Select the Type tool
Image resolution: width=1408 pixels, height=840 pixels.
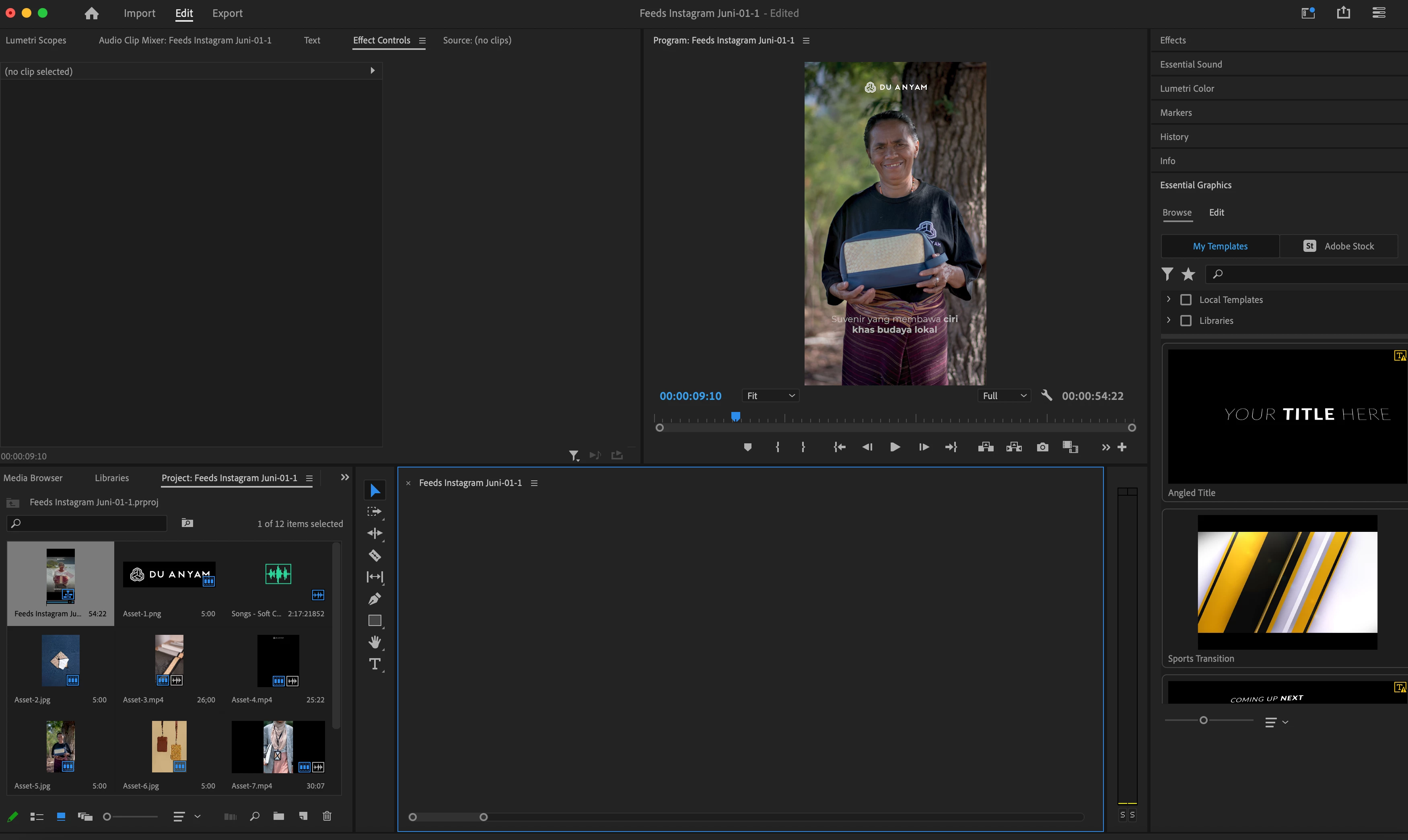pos(375,664)
